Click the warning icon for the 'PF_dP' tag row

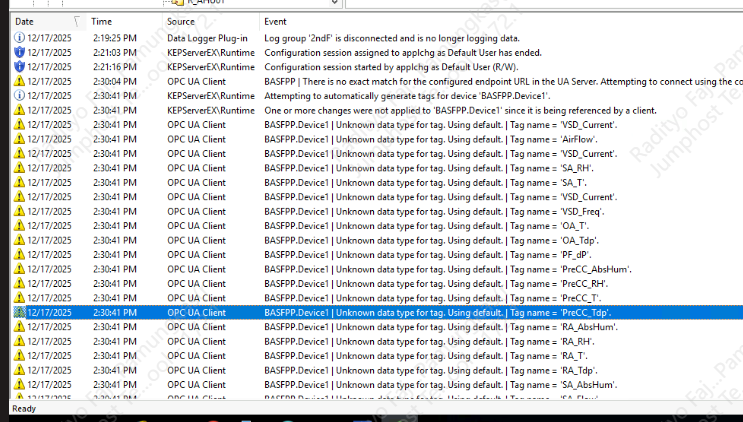19,255
